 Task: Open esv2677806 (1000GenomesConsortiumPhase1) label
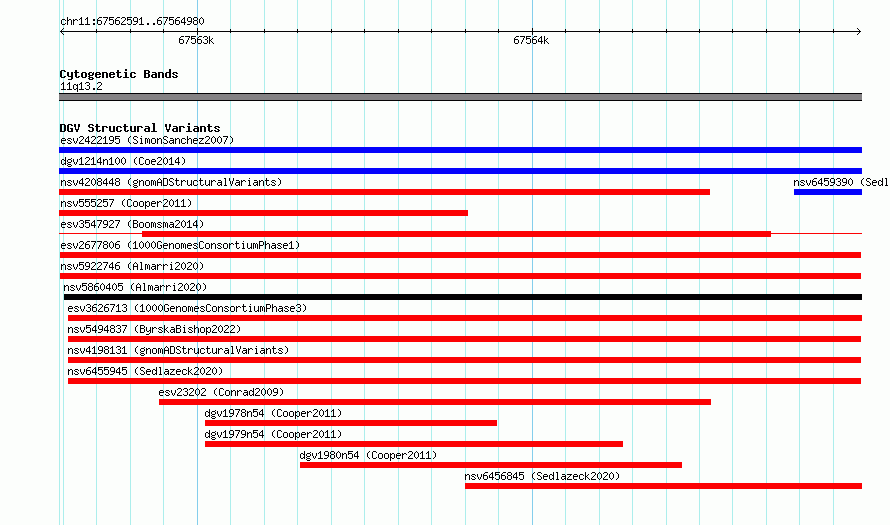pos(180,245)
